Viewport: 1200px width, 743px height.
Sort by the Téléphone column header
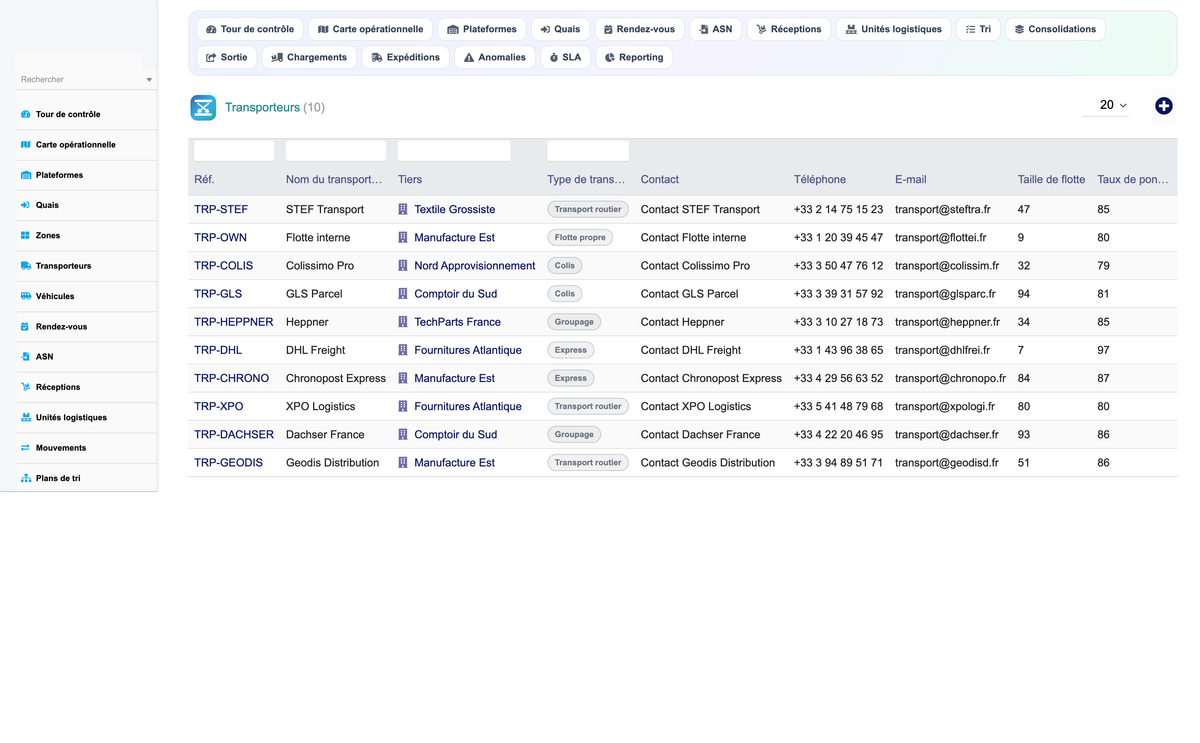(820, 180)
